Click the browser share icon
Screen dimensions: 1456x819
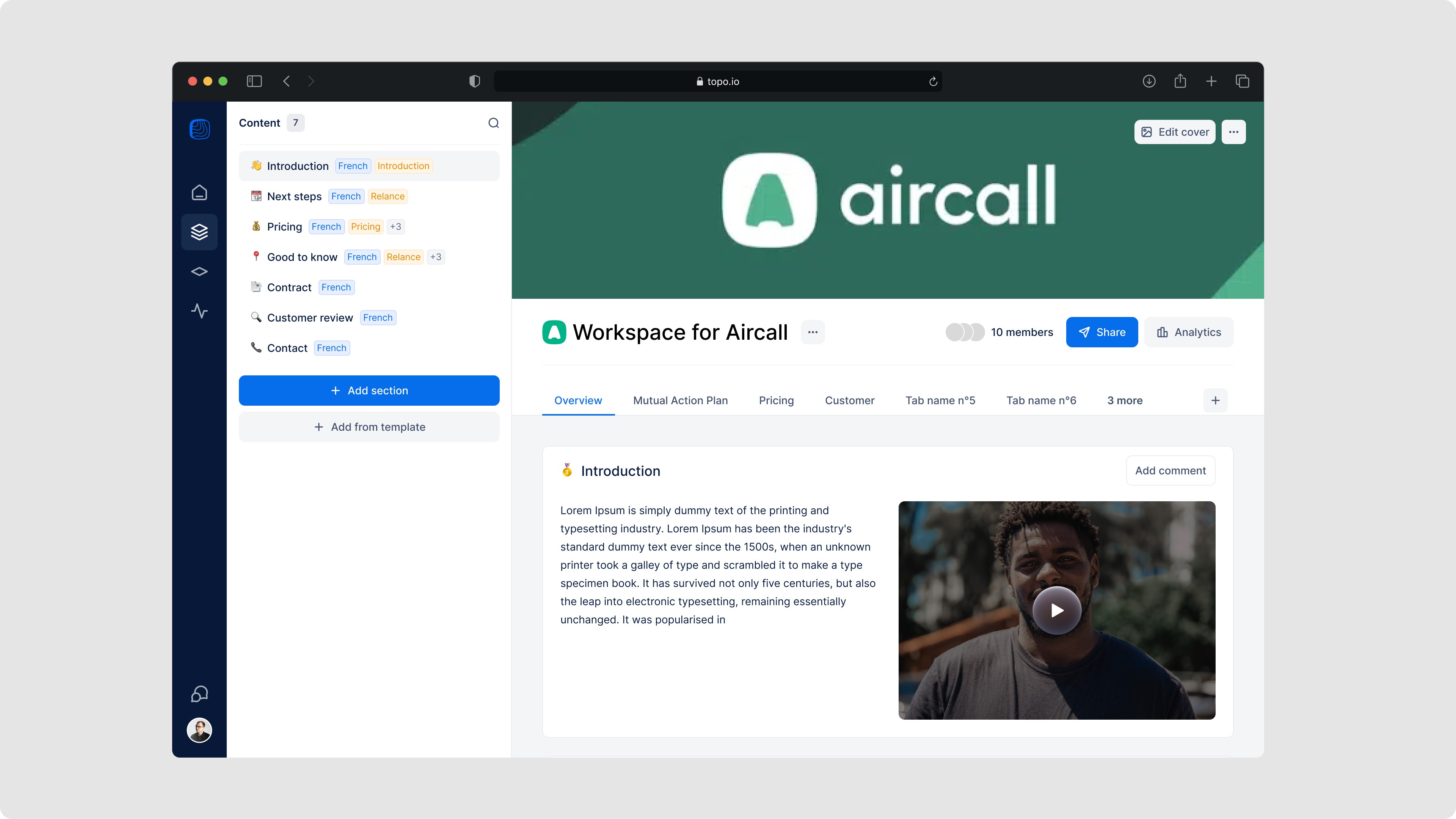pos(1180,82)
